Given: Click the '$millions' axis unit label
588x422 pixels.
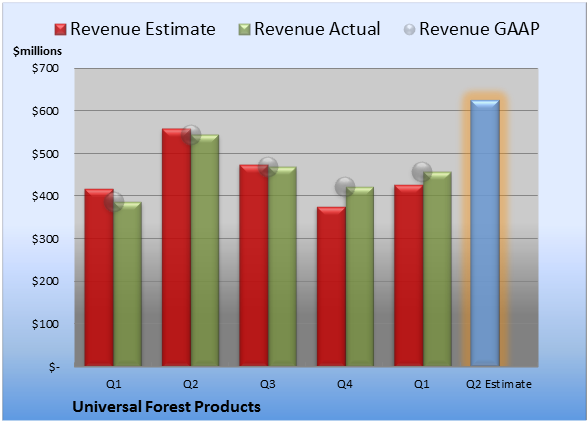Looking at the screenshot, I should tap(37, 51).
